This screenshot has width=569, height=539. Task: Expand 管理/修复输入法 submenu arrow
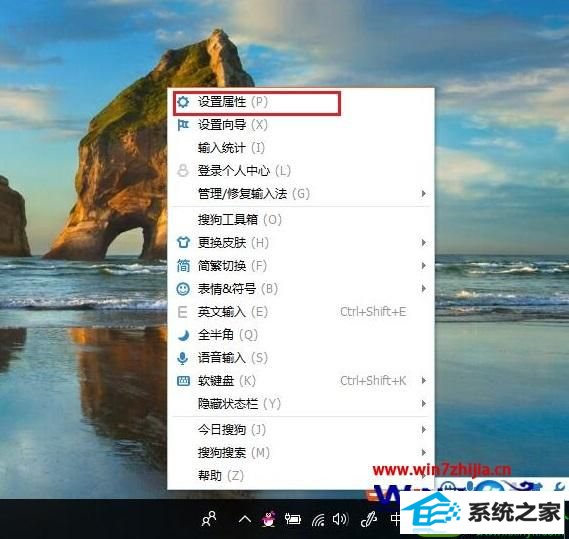click(423, 193)
